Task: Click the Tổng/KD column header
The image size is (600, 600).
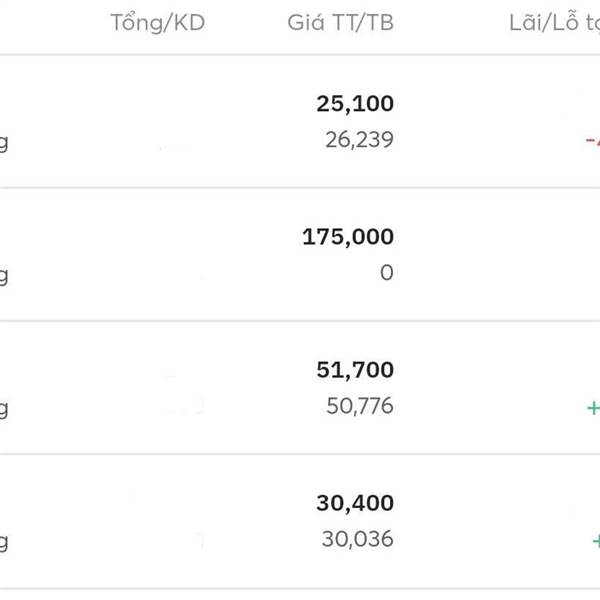Action: (x=157, y=23)
